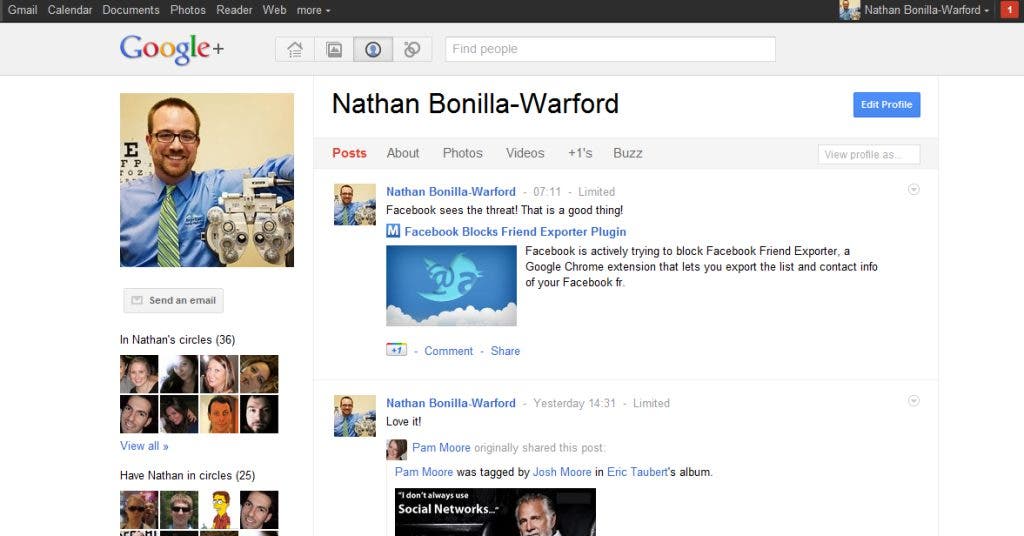Click the post author avatar on the 07:11 post
1024x536 pixels.
pos(355,204)
